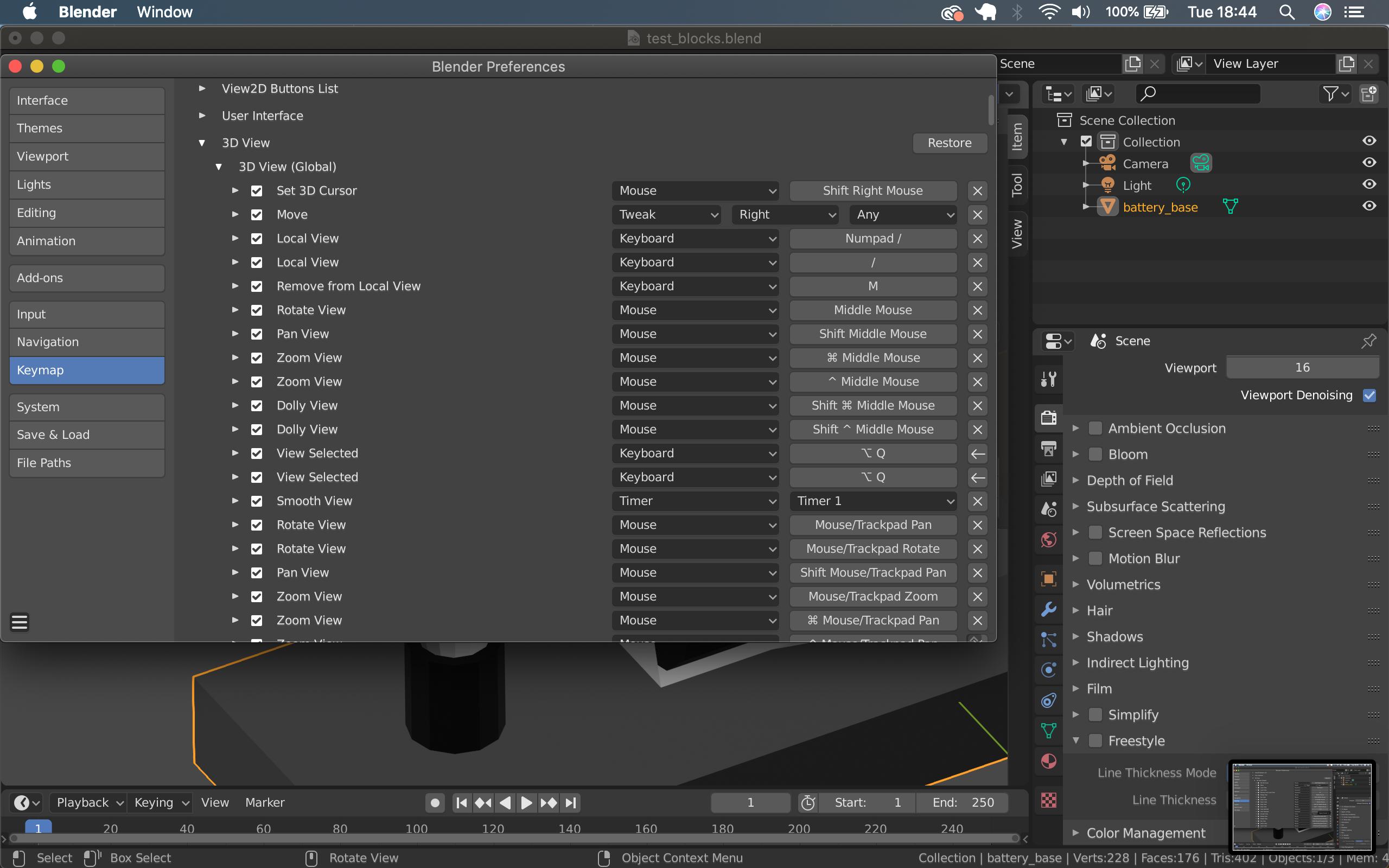
Task: Click the auto keying record button
Action: click(435, 802)
